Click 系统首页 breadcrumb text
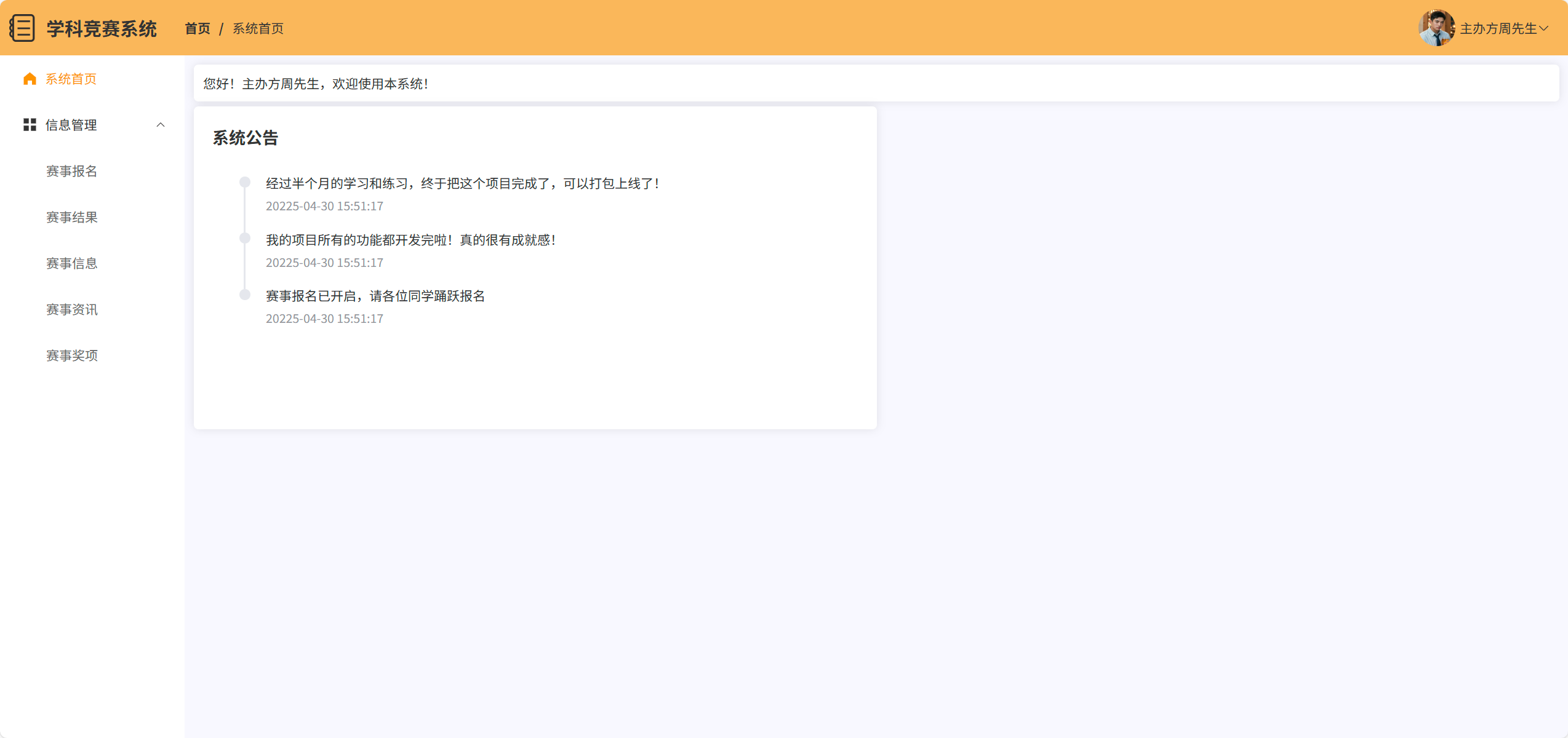 [x=258, y=28]
